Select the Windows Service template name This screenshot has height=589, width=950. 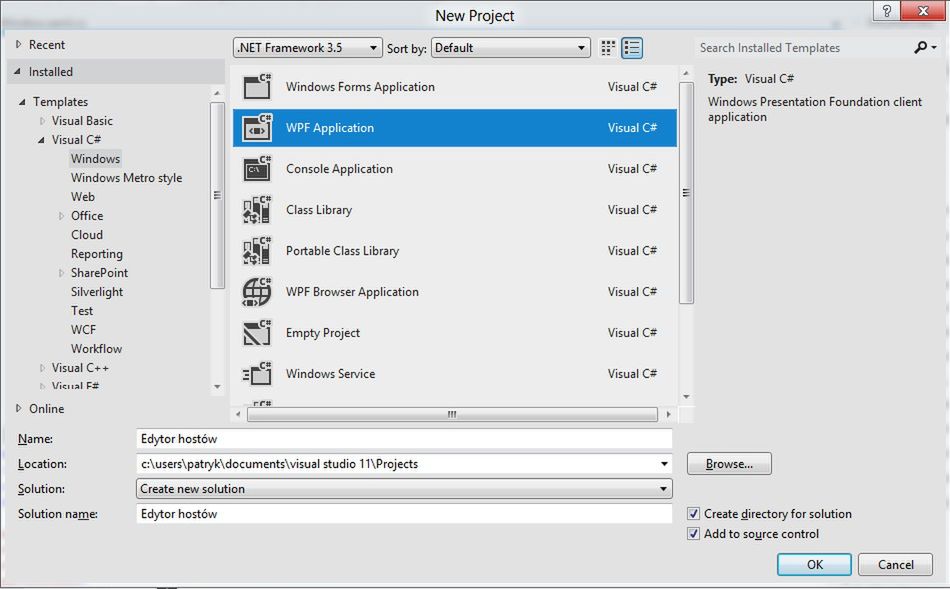point(330,374)
